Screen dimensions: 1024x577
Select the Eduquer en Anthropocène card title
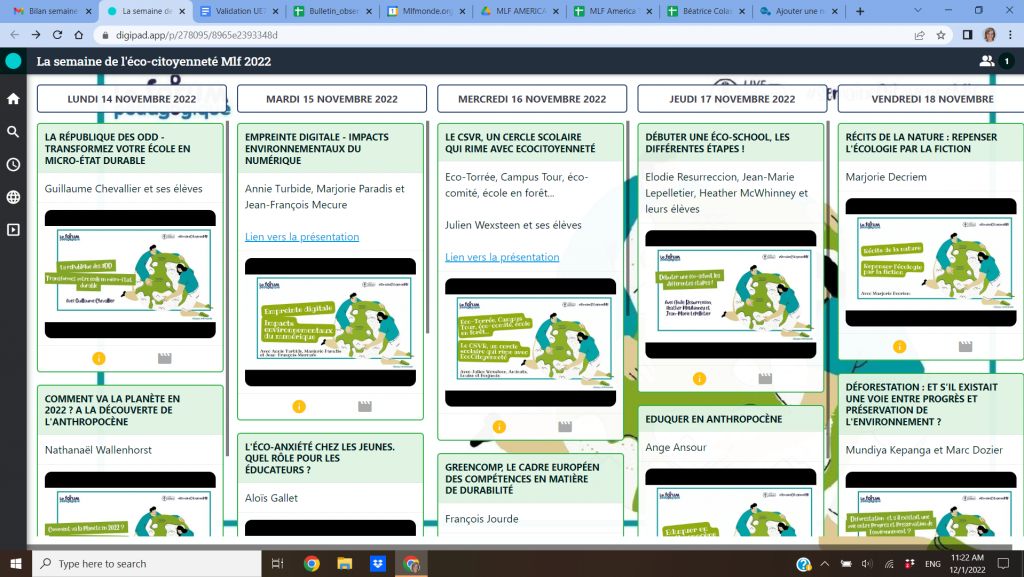[714, 419]
